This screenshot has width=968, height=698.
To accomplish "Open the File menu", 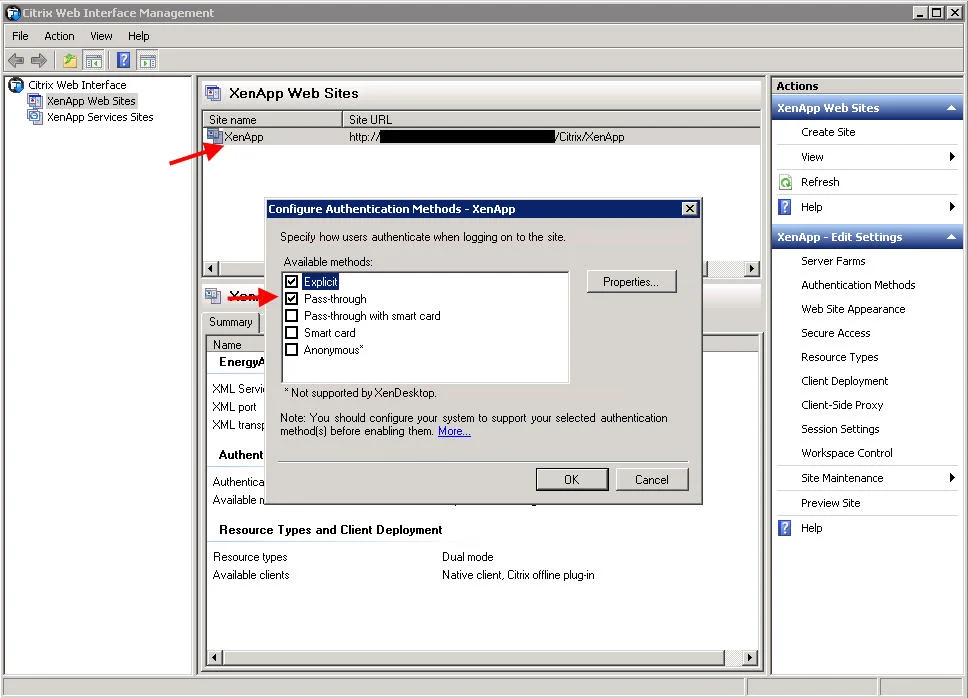I will point(20,36).
